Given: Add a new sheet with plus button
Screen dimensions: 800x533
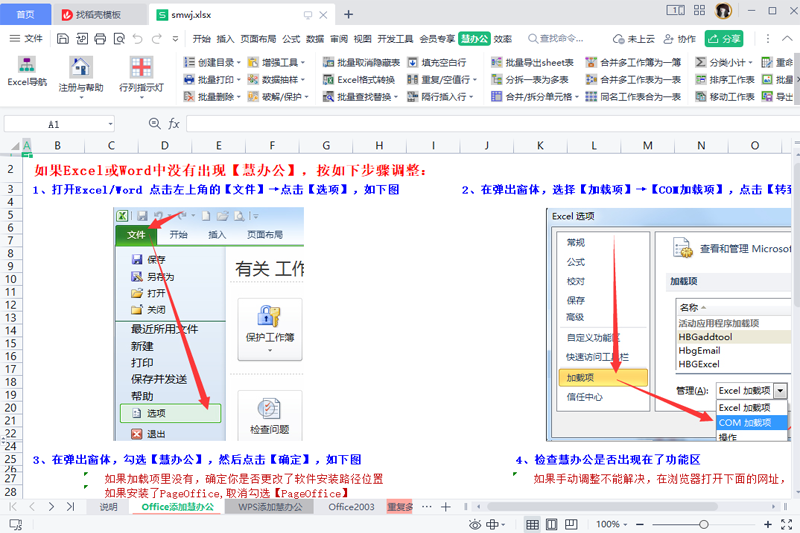Looking at the screenshot, I should 445,506.
